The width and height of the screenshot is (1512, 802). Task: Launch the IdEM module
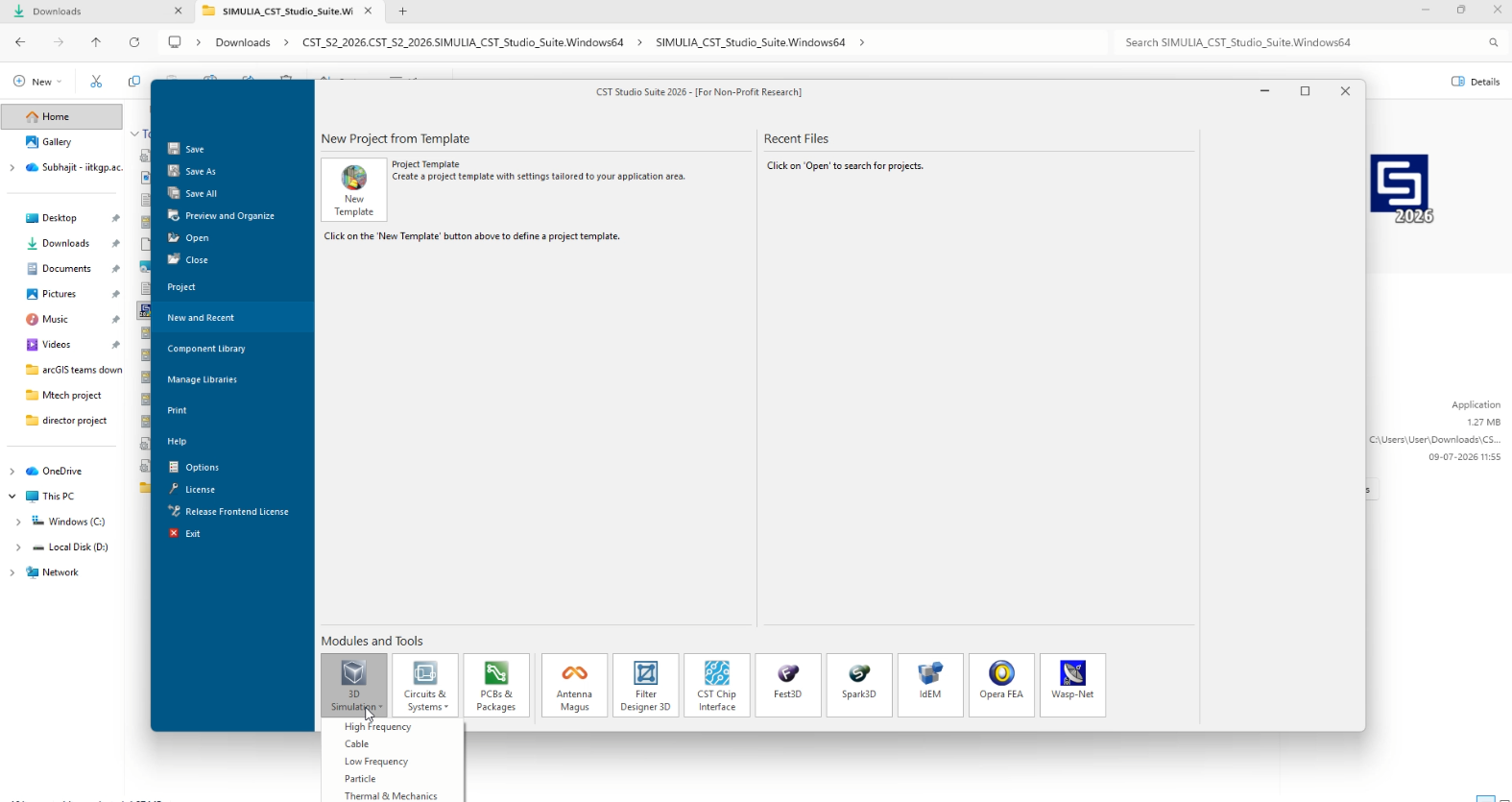pos(929,685)
